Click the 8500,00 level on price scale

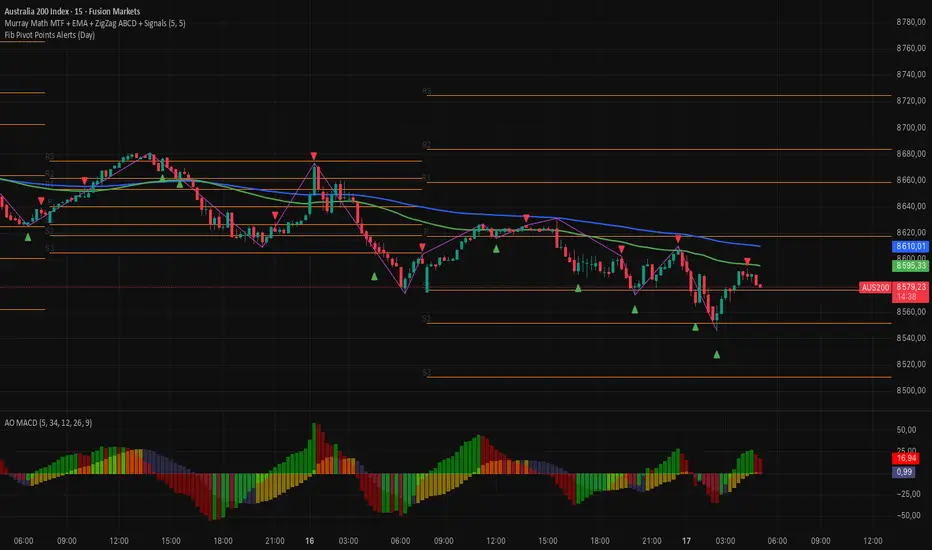tap(911, 390)
